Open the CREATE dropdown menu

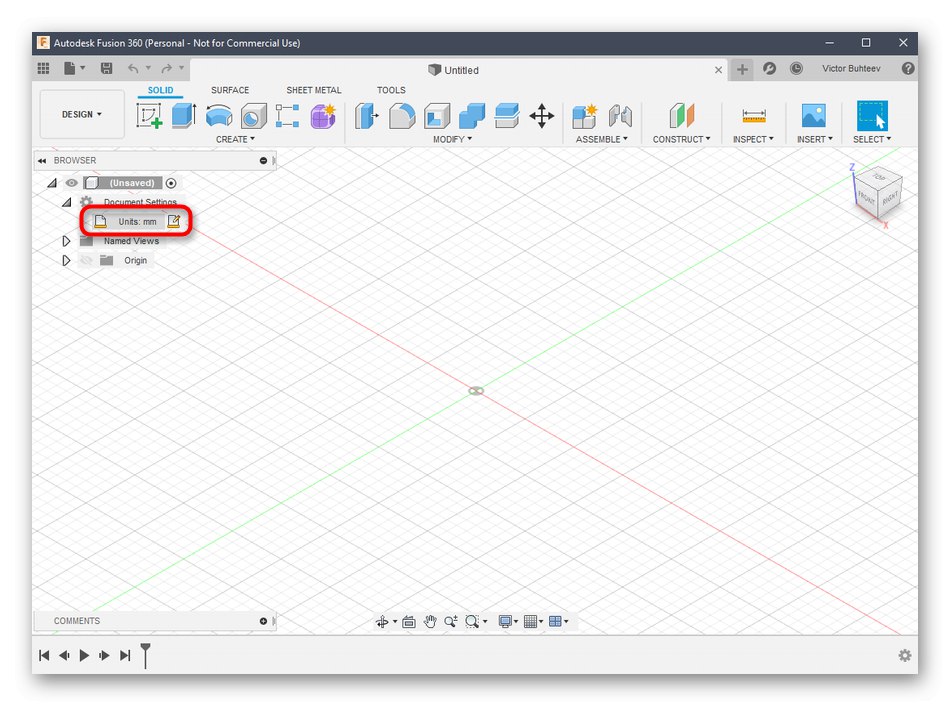click(235, 139)
